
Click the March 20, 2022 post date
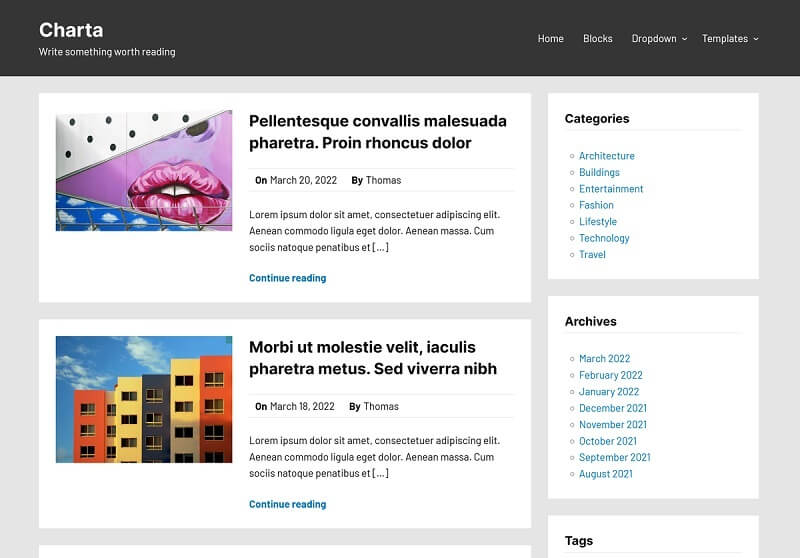(303, 180)
